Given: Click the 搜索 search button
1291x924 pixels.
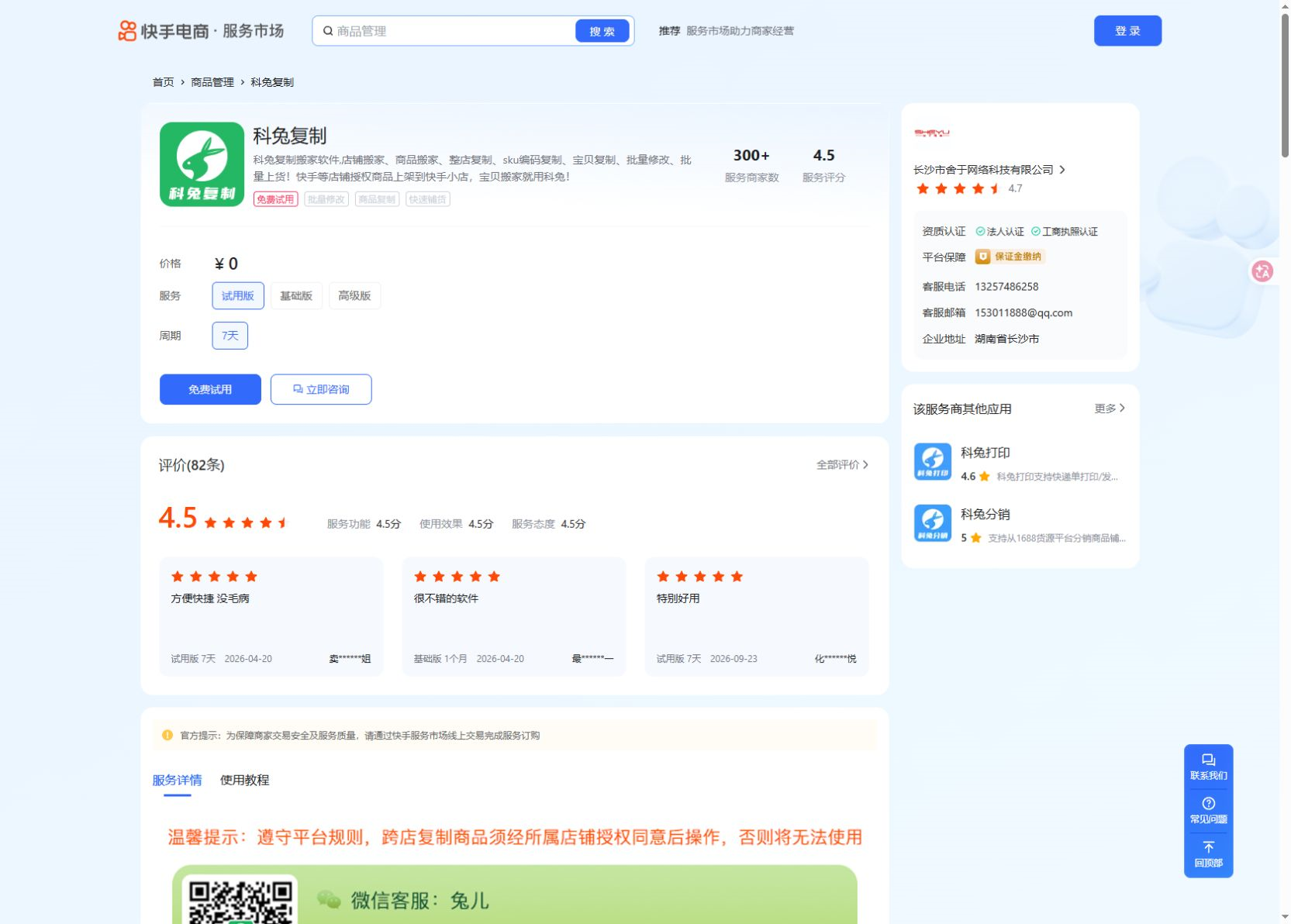Looking at the screenshot, I should [602, 31].
